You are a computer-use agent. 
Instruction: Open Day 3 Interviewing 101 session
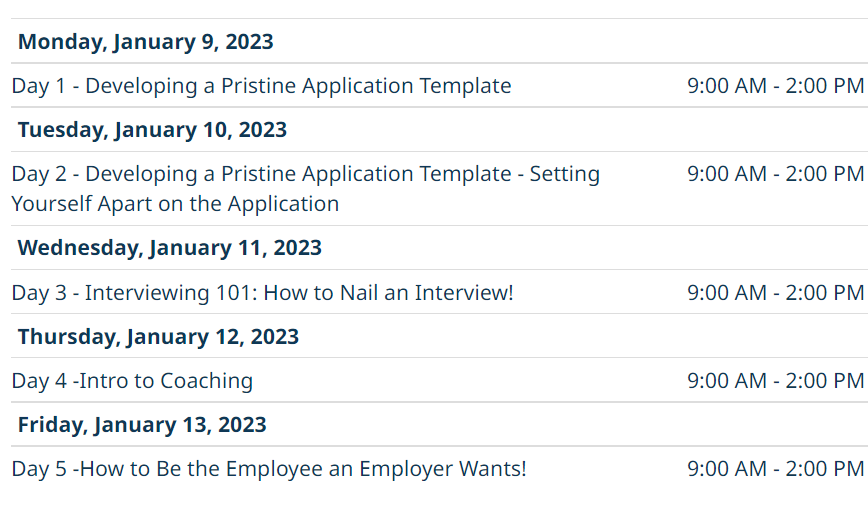[x=262, y=293]
